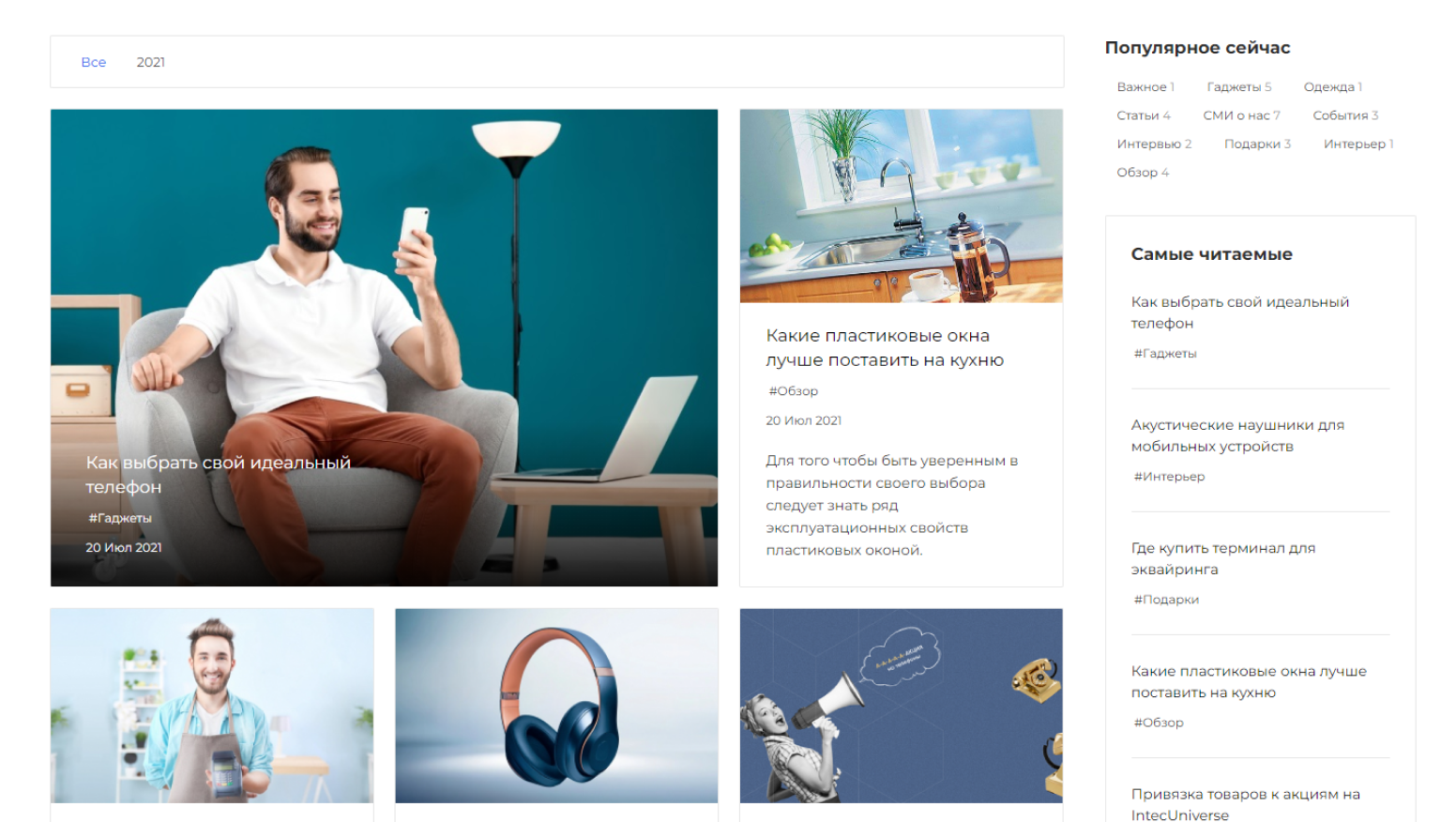Open the Гаджеты tag in popular section

coord(1238,86)
